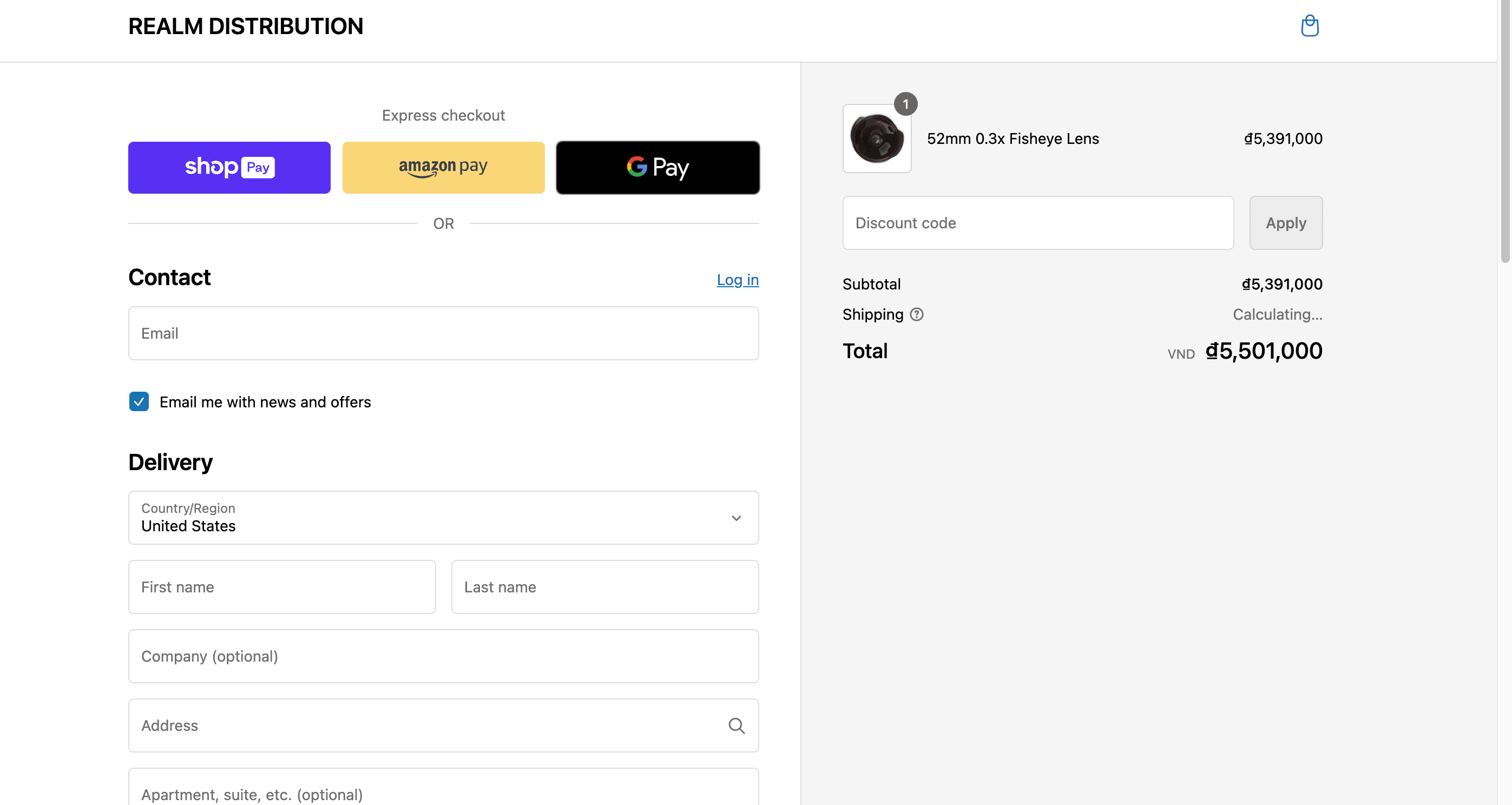Click the Shipping help question mark icon

(916, 314)
